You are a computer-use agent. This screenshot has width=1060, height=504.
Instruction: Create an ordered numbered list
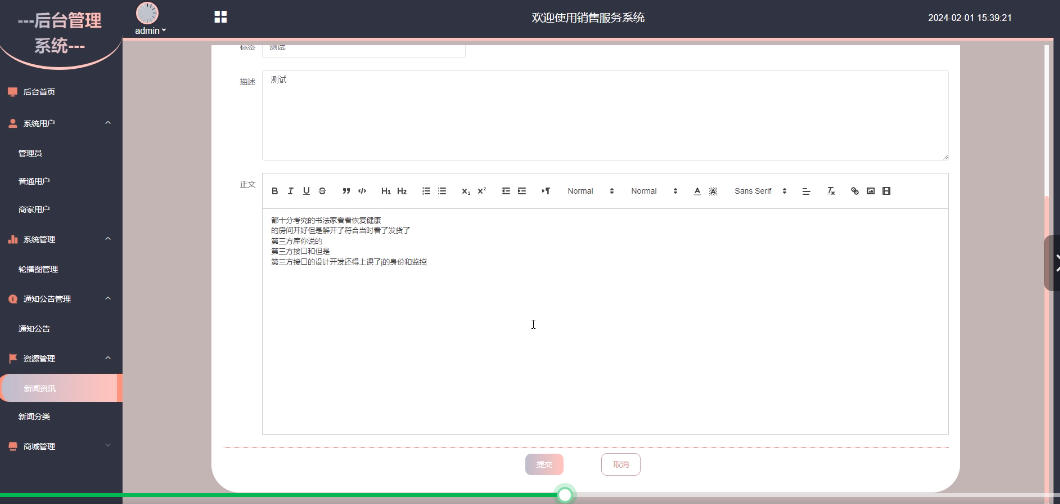[x=426, y=191]
